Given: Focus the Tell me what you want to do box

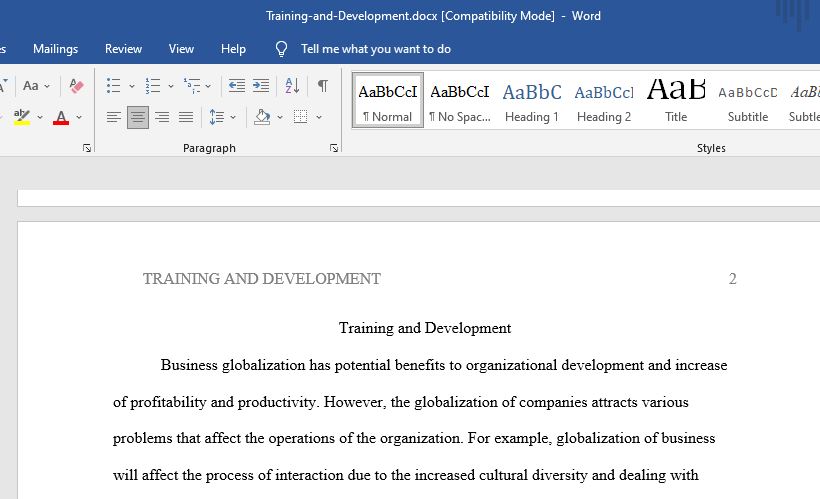Looking at the screenshot, I should click(x=375, y=49).
